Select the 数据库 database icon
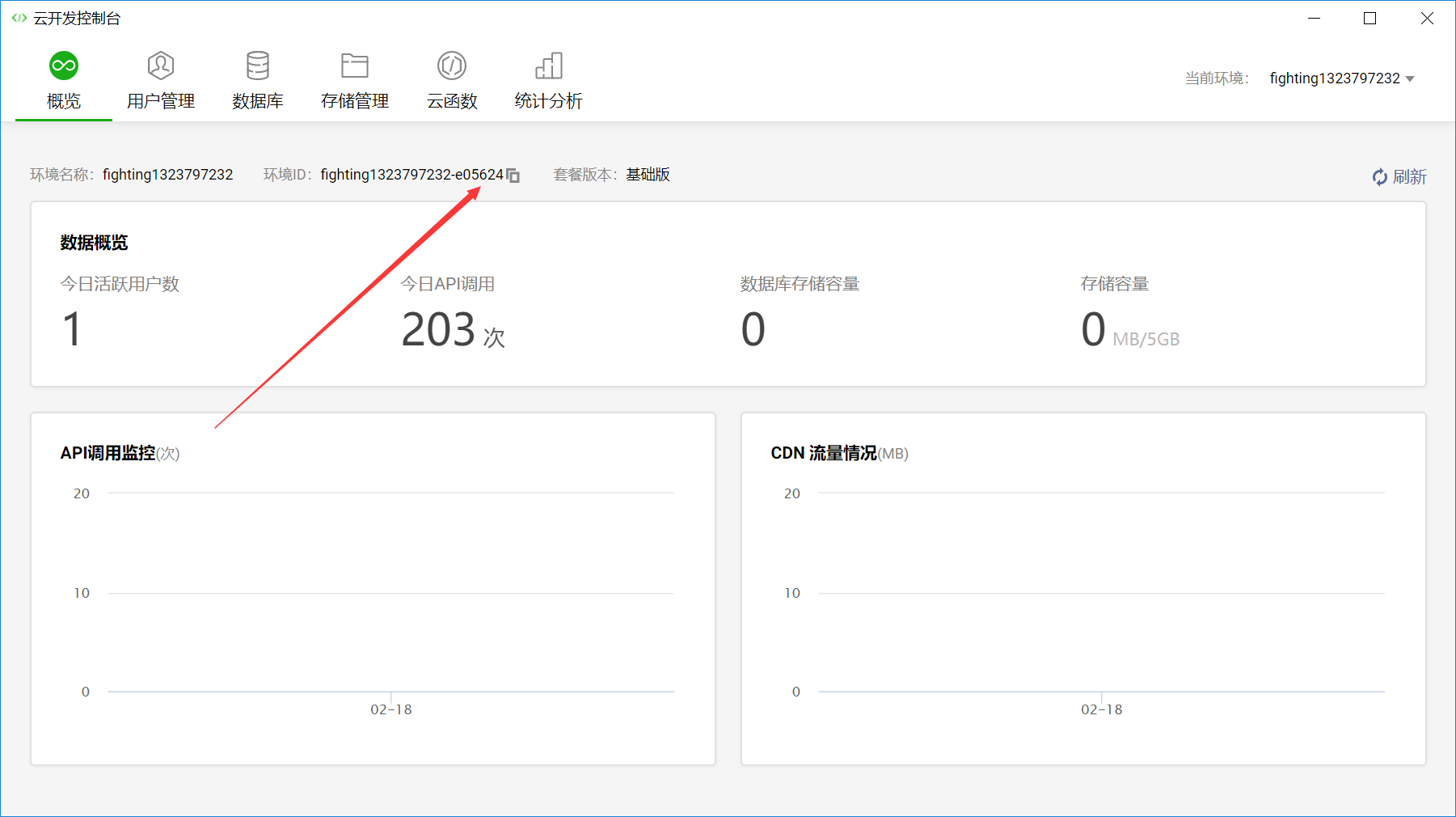The width and height of the screenshot is (1456, 817). click(258, 66)
